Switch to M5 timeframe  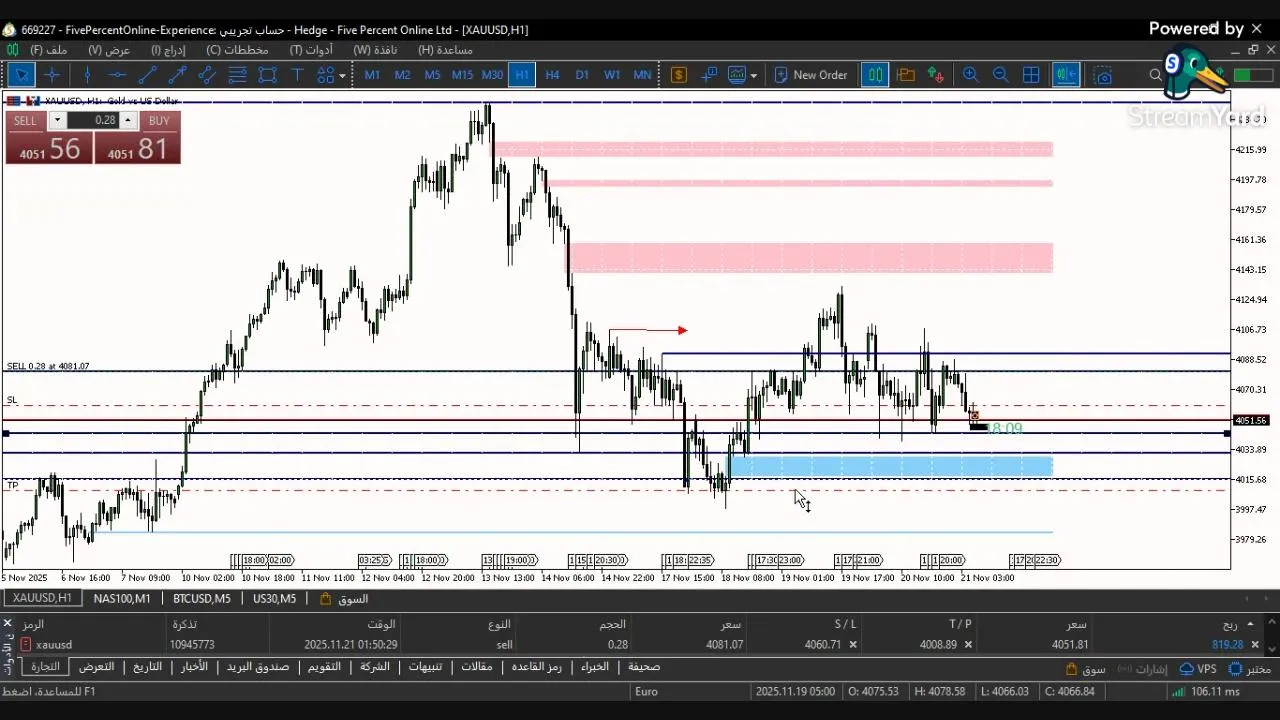point(432,75)
